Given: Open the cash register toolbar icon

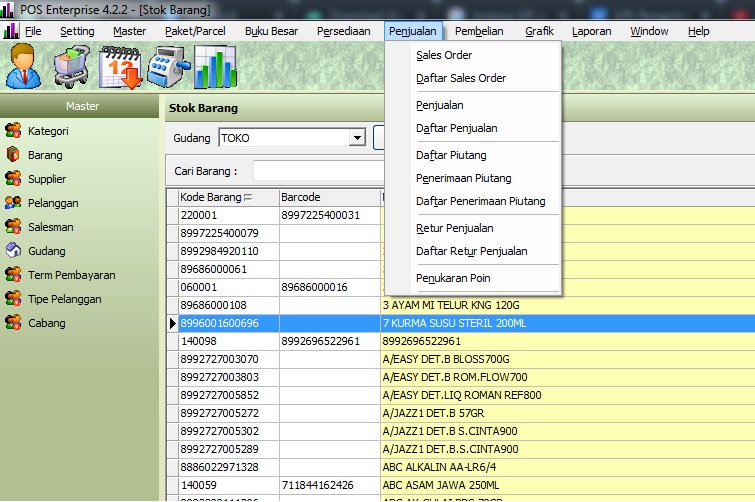Looking at the screenshot, I should (x=167, y=67).
